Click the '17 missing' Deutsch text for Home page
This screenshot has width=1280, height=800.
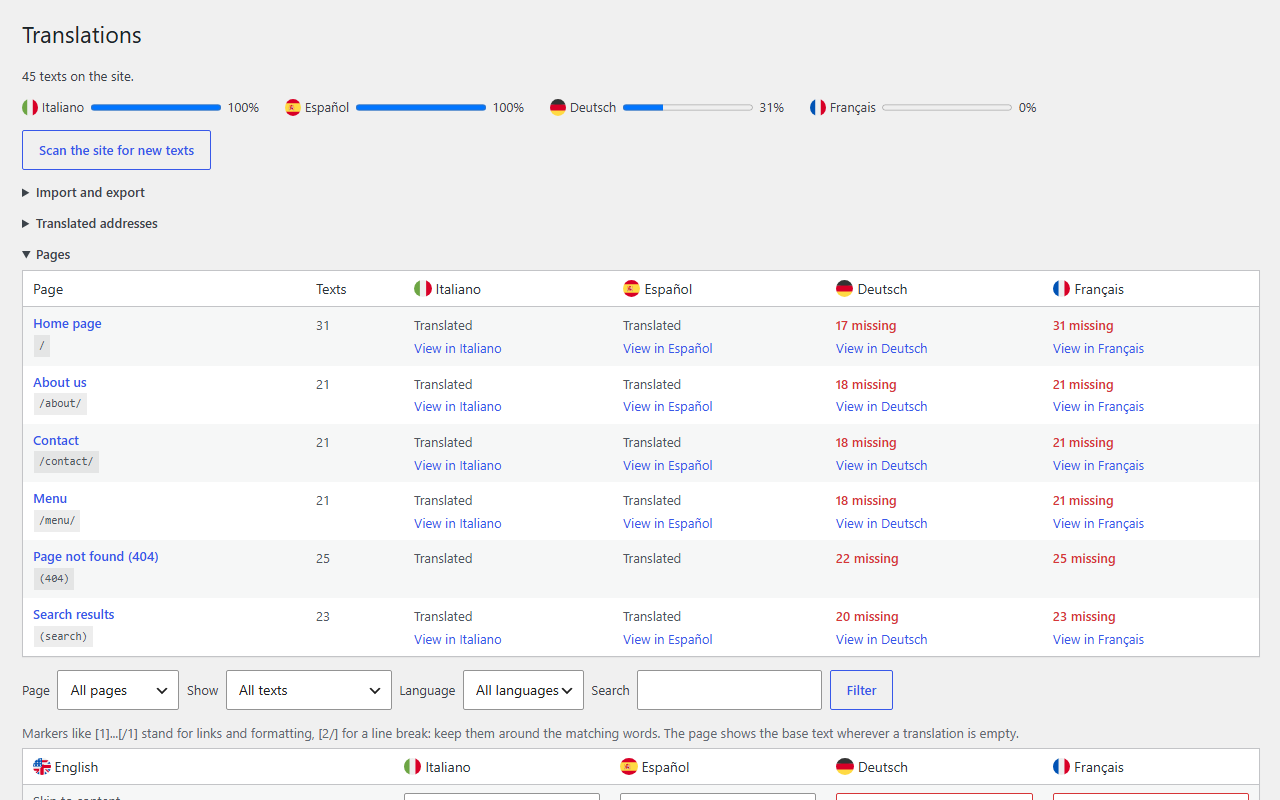point(866,325)
